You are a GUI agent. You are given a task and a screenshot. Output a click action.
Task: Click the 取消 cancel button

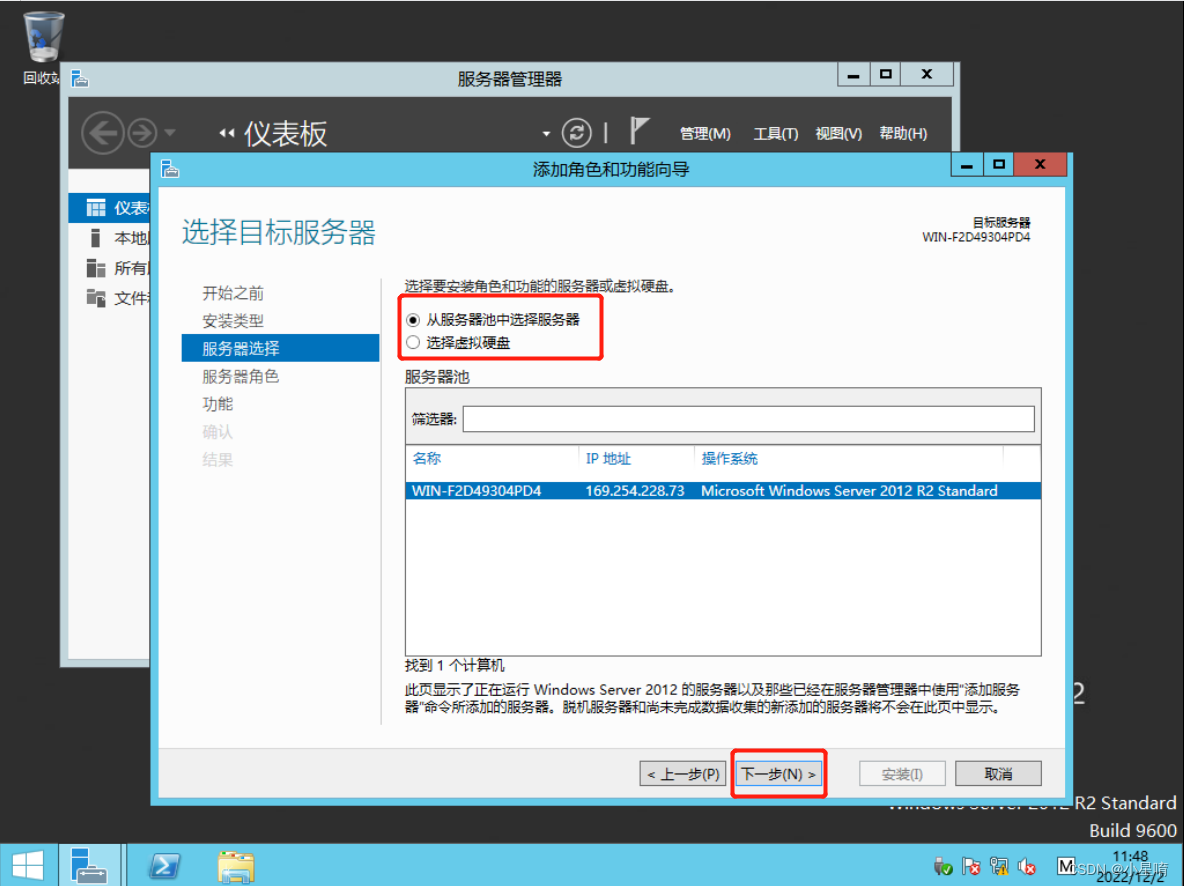point(998,774)
